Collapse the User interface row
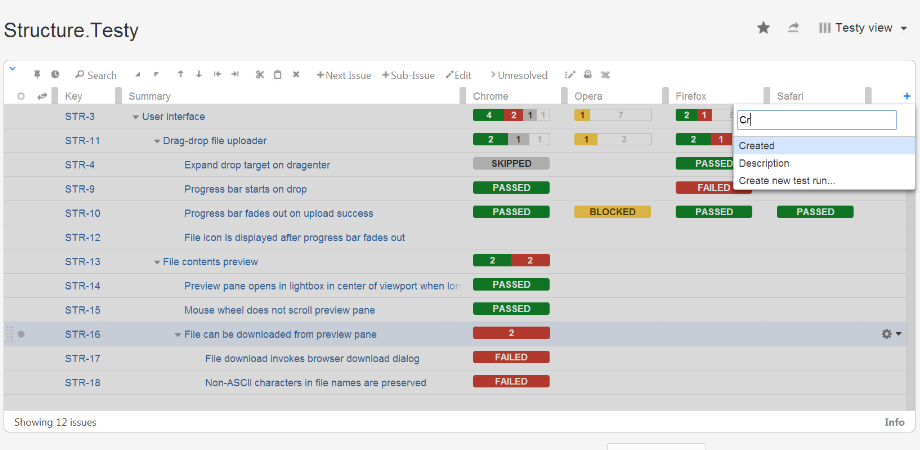Screen dimensions: 920x450 pyautogui.click(x=136, y=117)
